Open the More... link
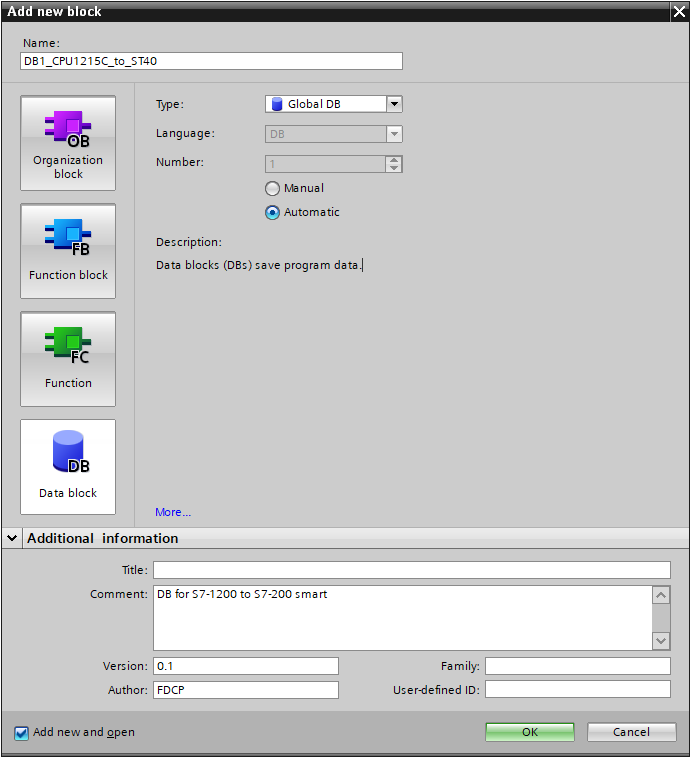The height and width of the screenshot is (757, 691). [173, 512]
